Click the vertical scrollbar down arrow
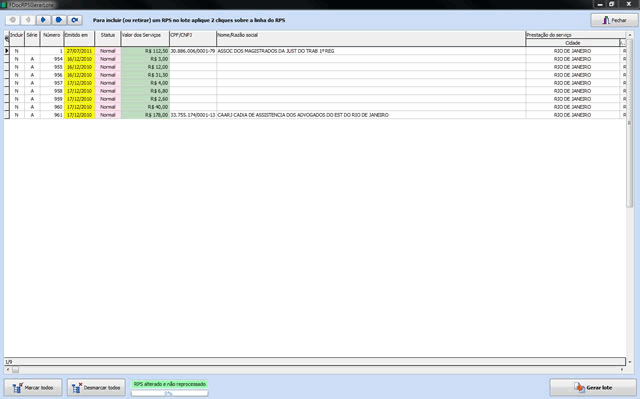The image size is (640, 399). pyautogui.click(x=630, y=362)
